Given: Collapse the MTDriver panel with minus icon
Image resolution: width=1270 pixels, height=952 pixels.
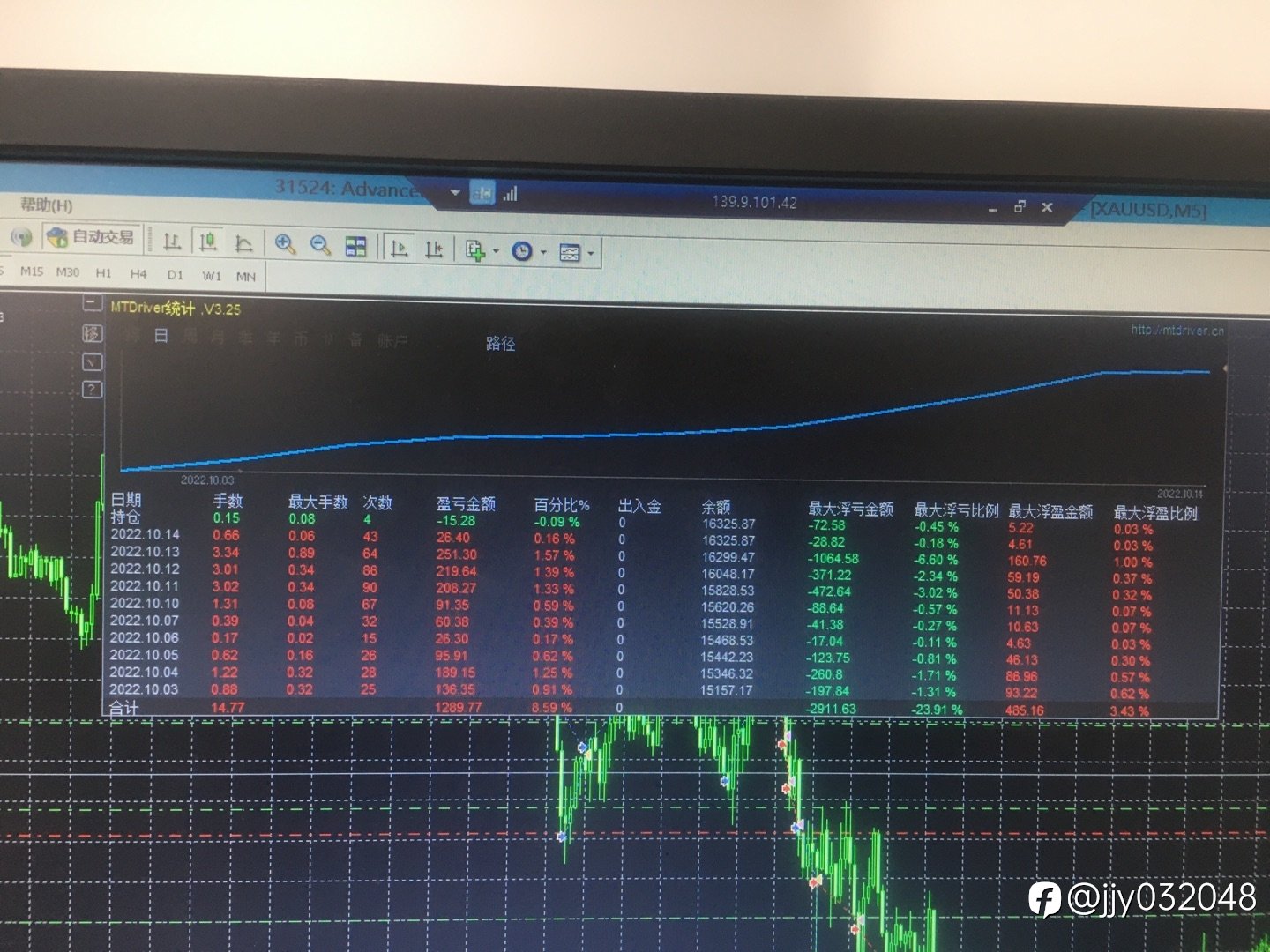Looking at the screenshot, I should (93, 303).
